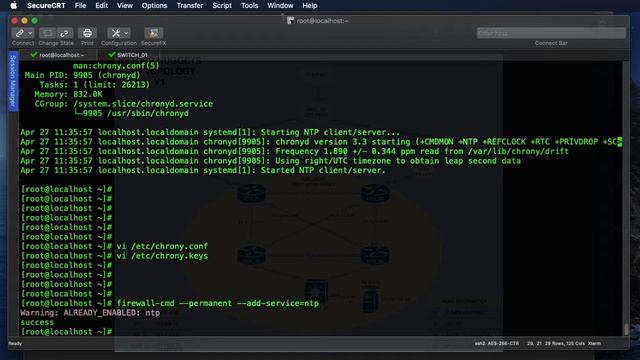The image size is (640, 360).
Task: Click 'ssh2: AES-256-CTR' status bar entry
Action: tap(497, 343)
